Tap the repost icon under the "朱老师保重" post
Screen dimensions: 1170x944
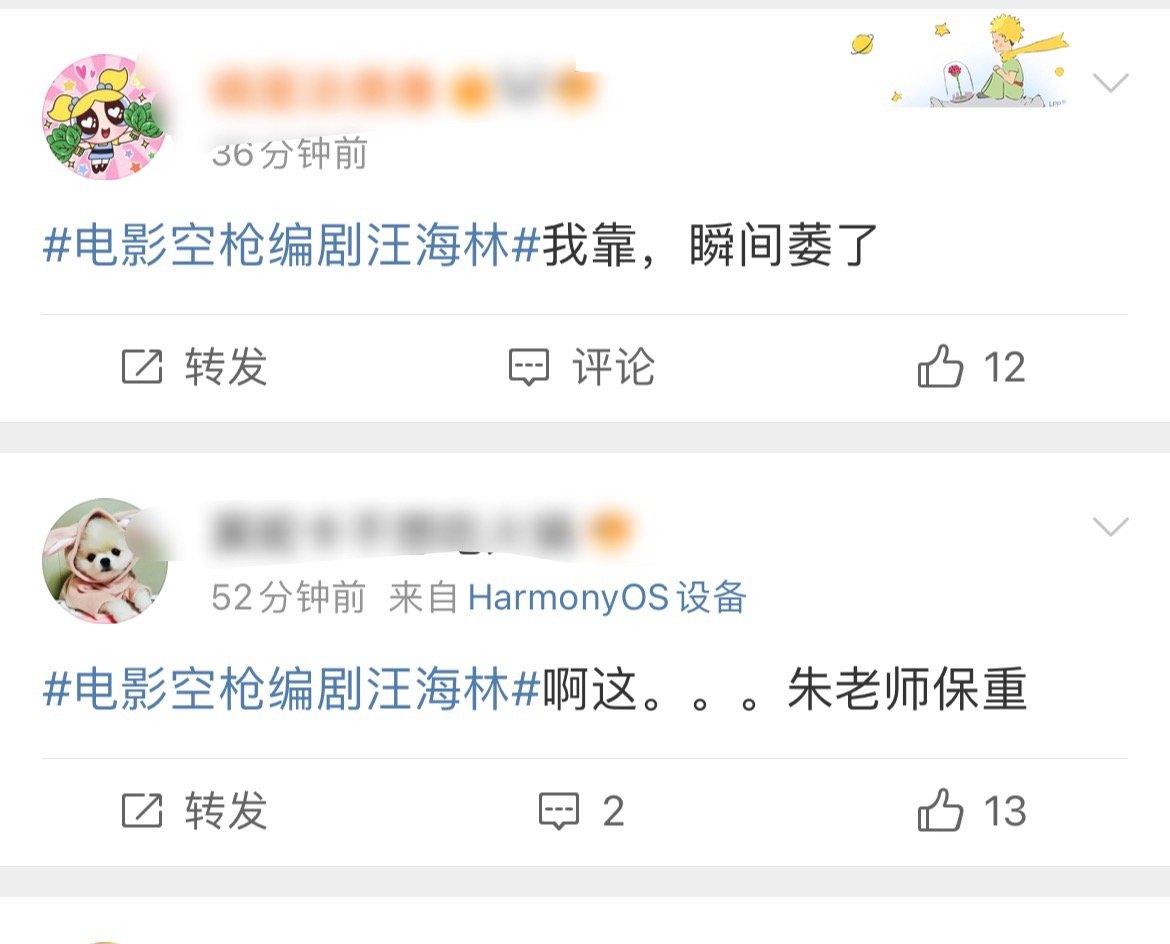point(142,810)
